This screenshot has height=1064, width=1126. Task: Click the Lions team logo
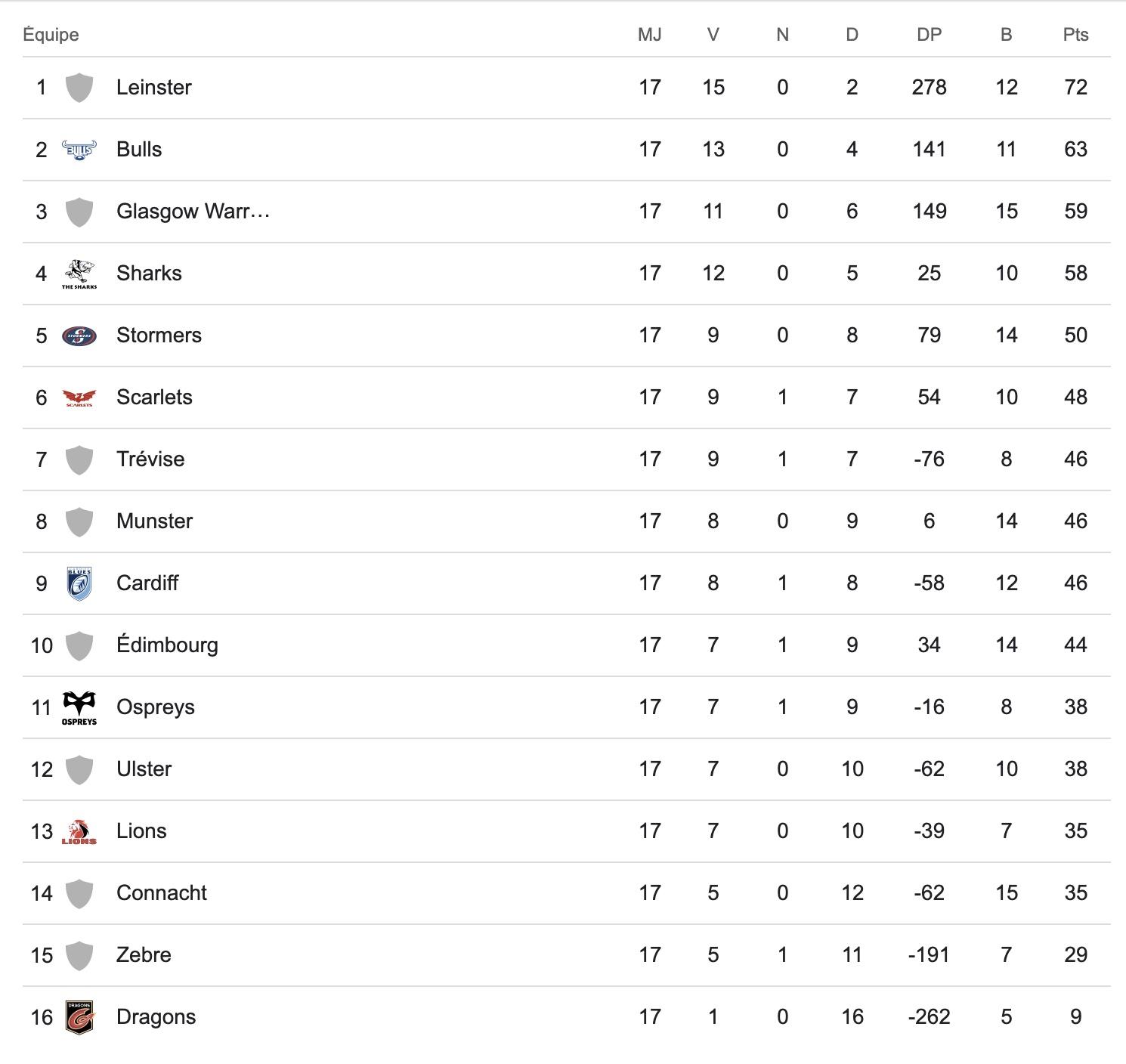click(79, 831)
